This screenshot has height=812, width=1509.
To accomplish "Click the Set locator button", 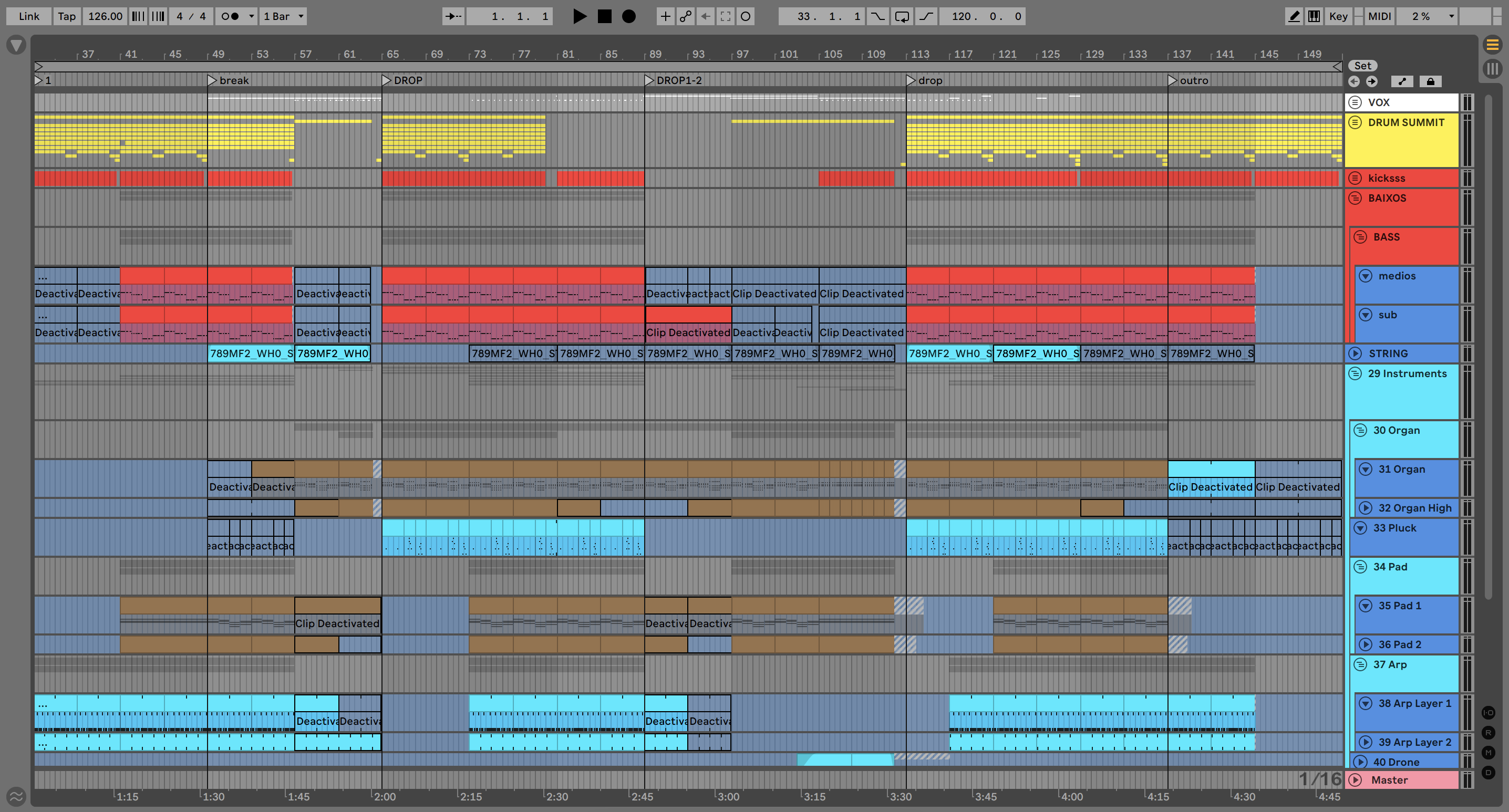I will 1362,66.
